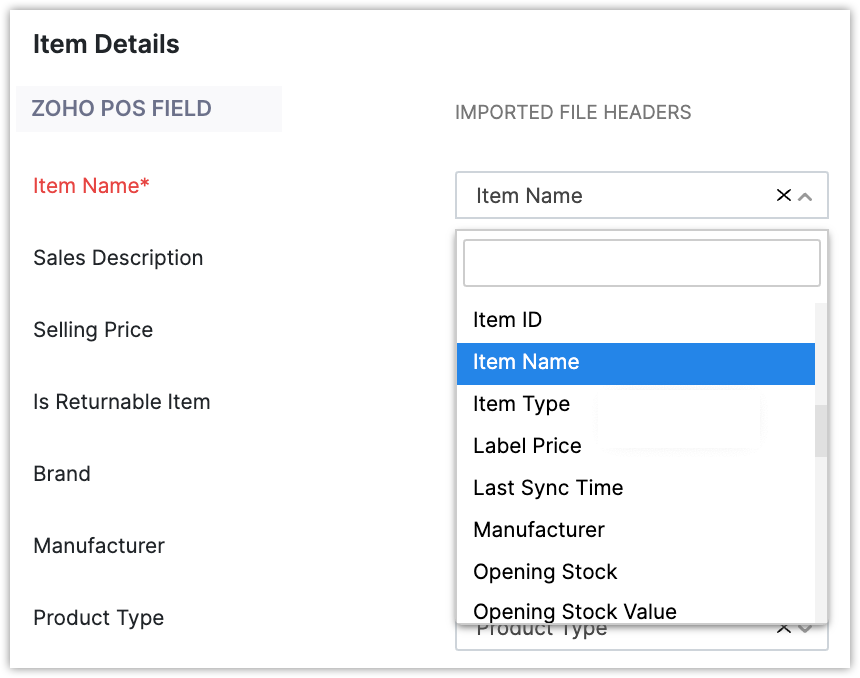The width and height of the screenshot is (860, 678).
Task: Collapse the Item Name dropdown chevron
Action: coord(806,197)
